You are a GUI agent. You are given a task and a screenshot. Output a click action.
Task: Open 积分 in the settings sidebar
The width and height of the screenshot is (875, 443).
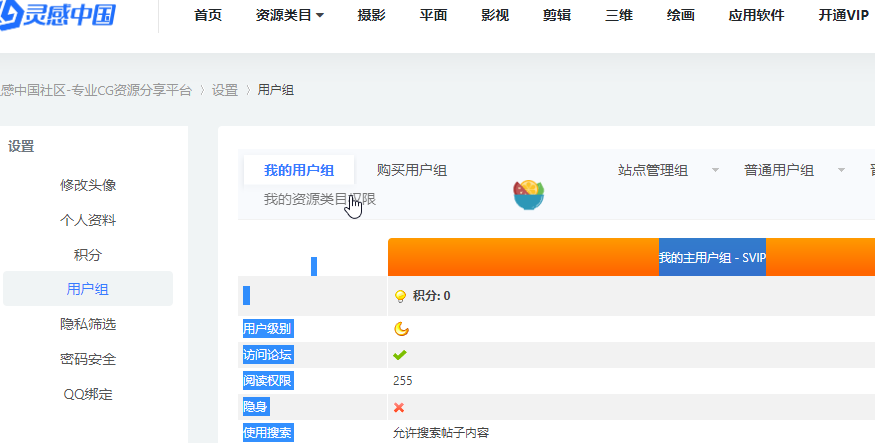88,255
